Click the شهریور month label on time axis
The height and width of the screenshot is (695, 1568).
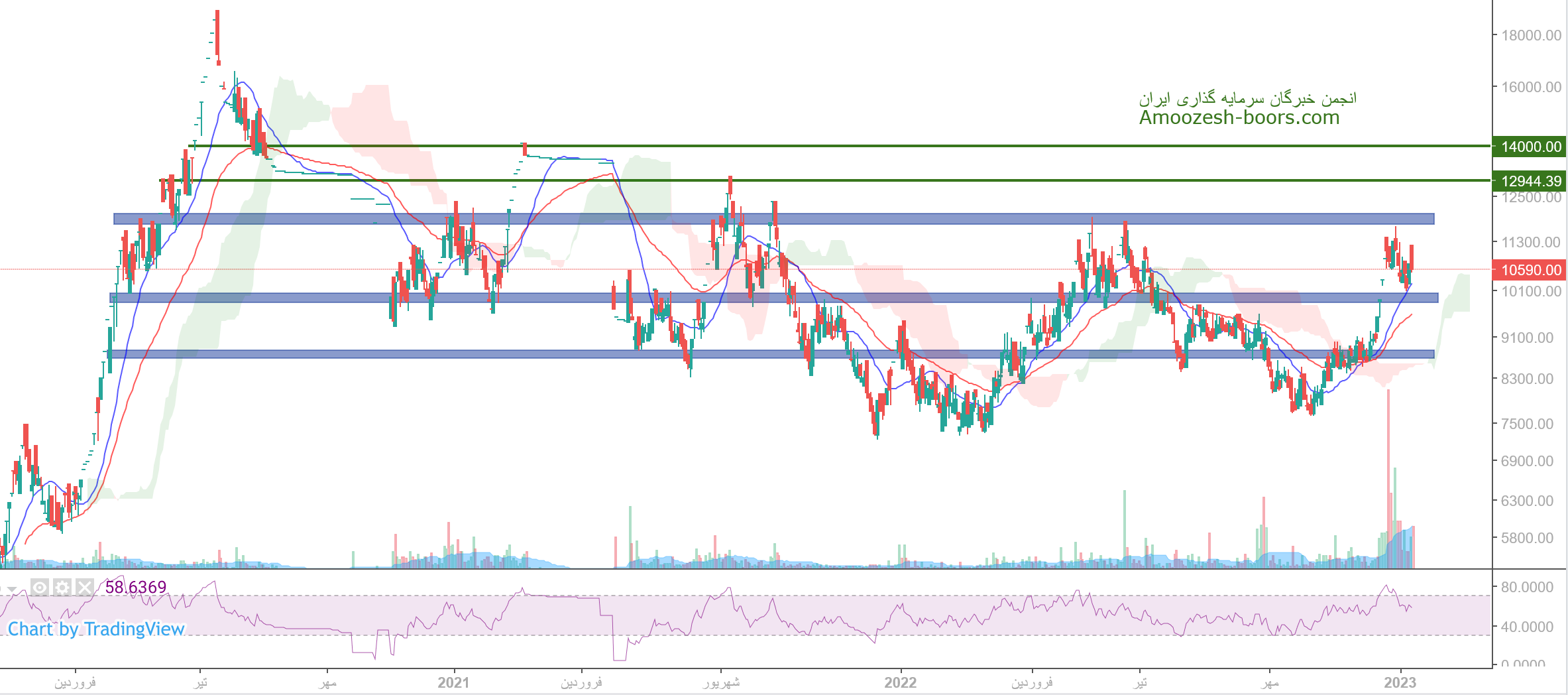click(721, 682)
